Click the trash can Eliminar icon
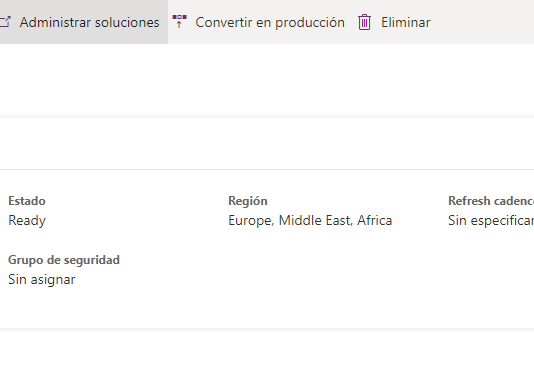The height and width of the screenshot is (390, 534). 364,22
